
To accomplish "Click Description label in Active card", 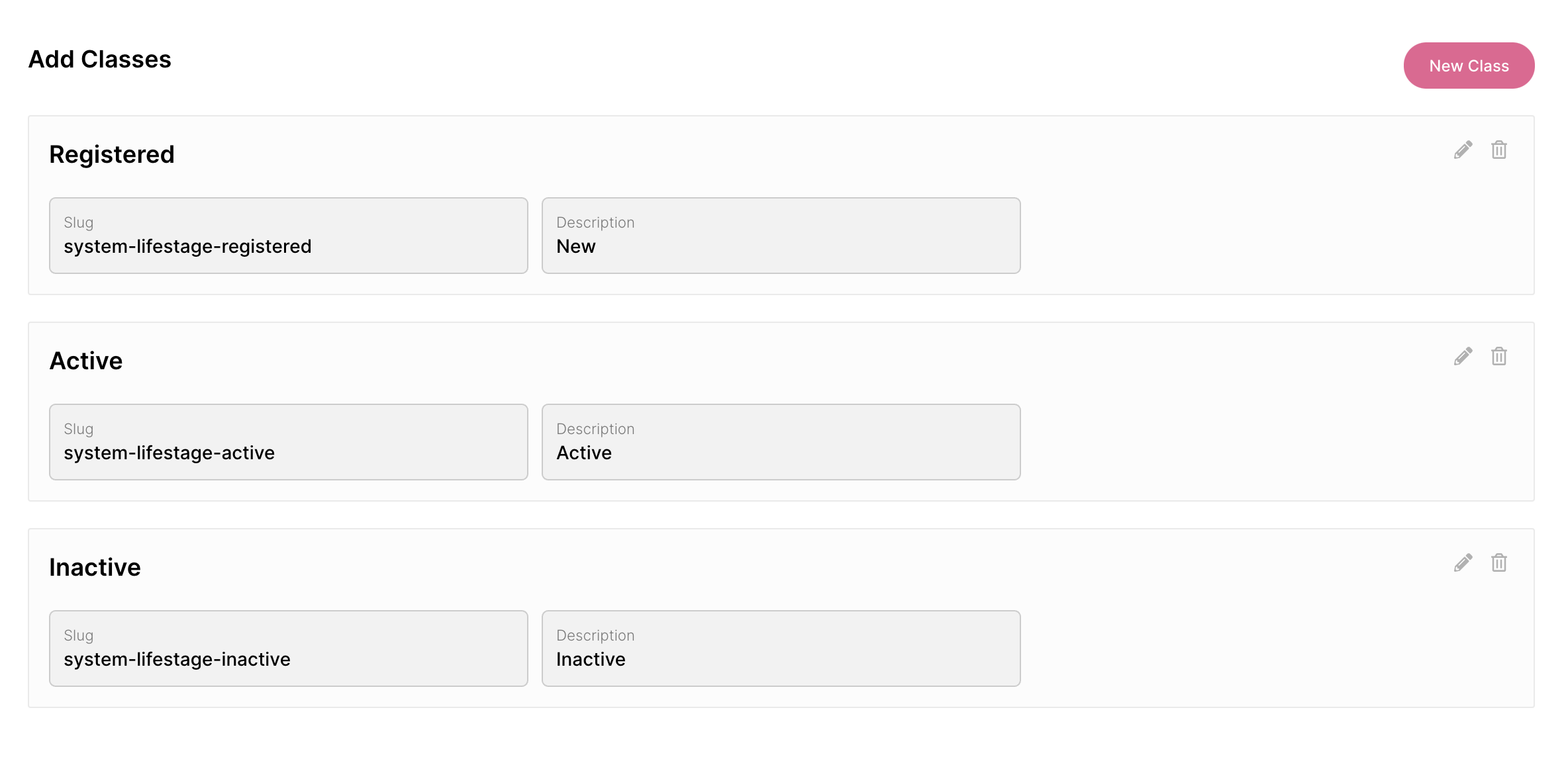I will point(595,429).
